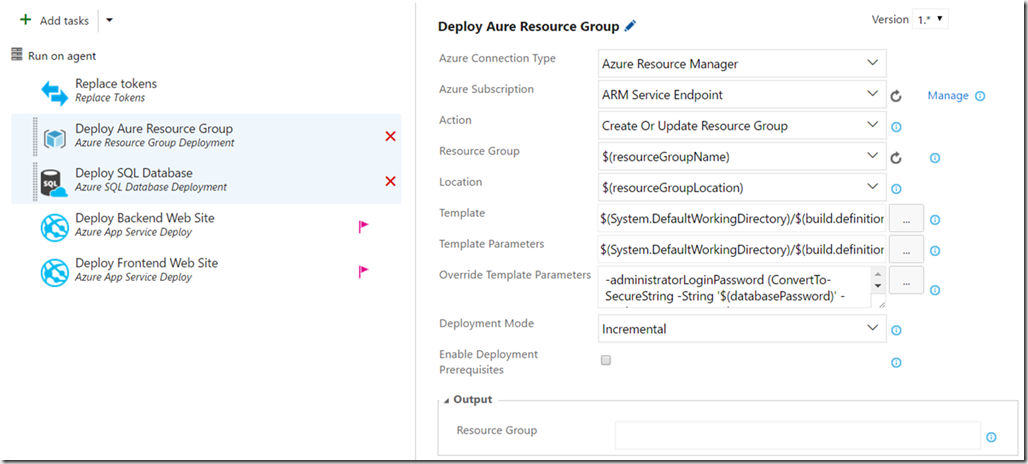Open the Add tasks dropdown arrow
This screenshot has height=464, width=1028.
click(x=109, y=20)
